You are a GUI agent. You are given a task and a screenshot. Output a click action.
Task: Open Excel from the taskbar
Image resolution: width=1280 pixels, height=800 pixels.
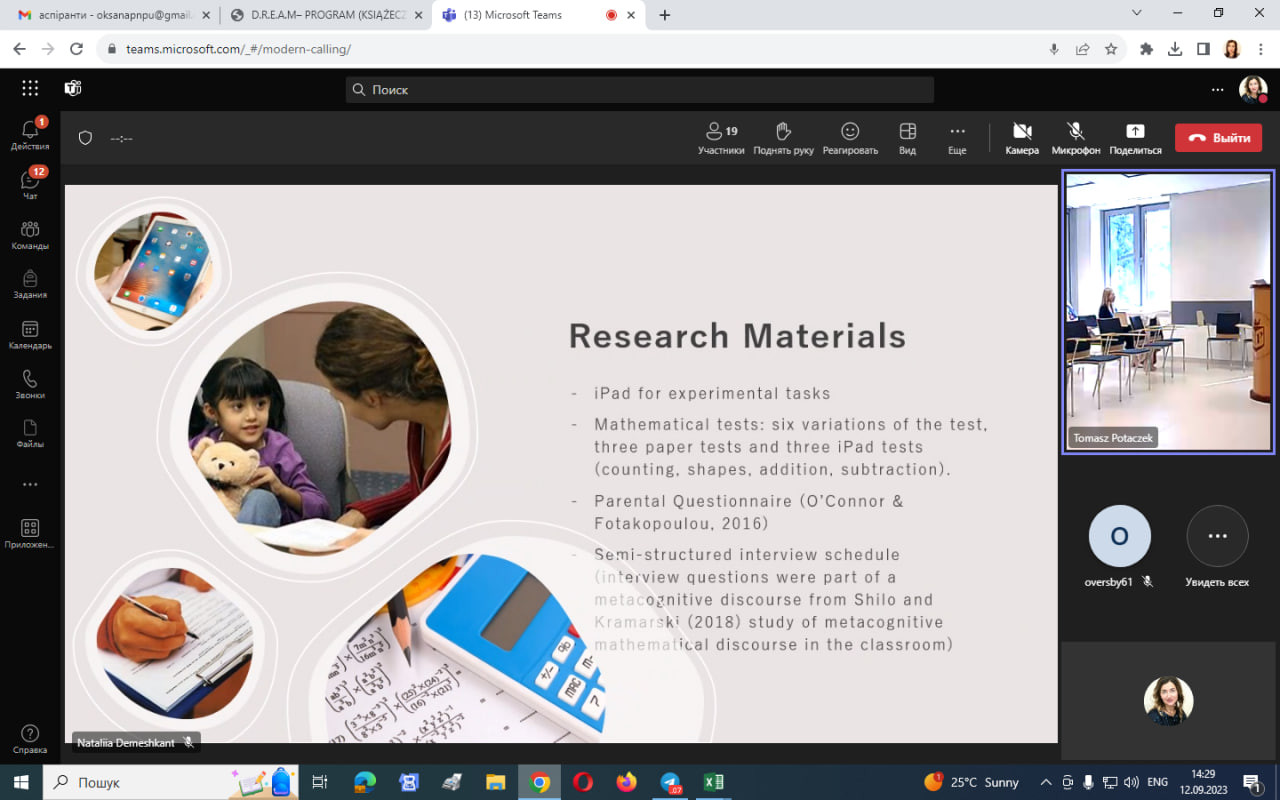(x=713, y=782)
